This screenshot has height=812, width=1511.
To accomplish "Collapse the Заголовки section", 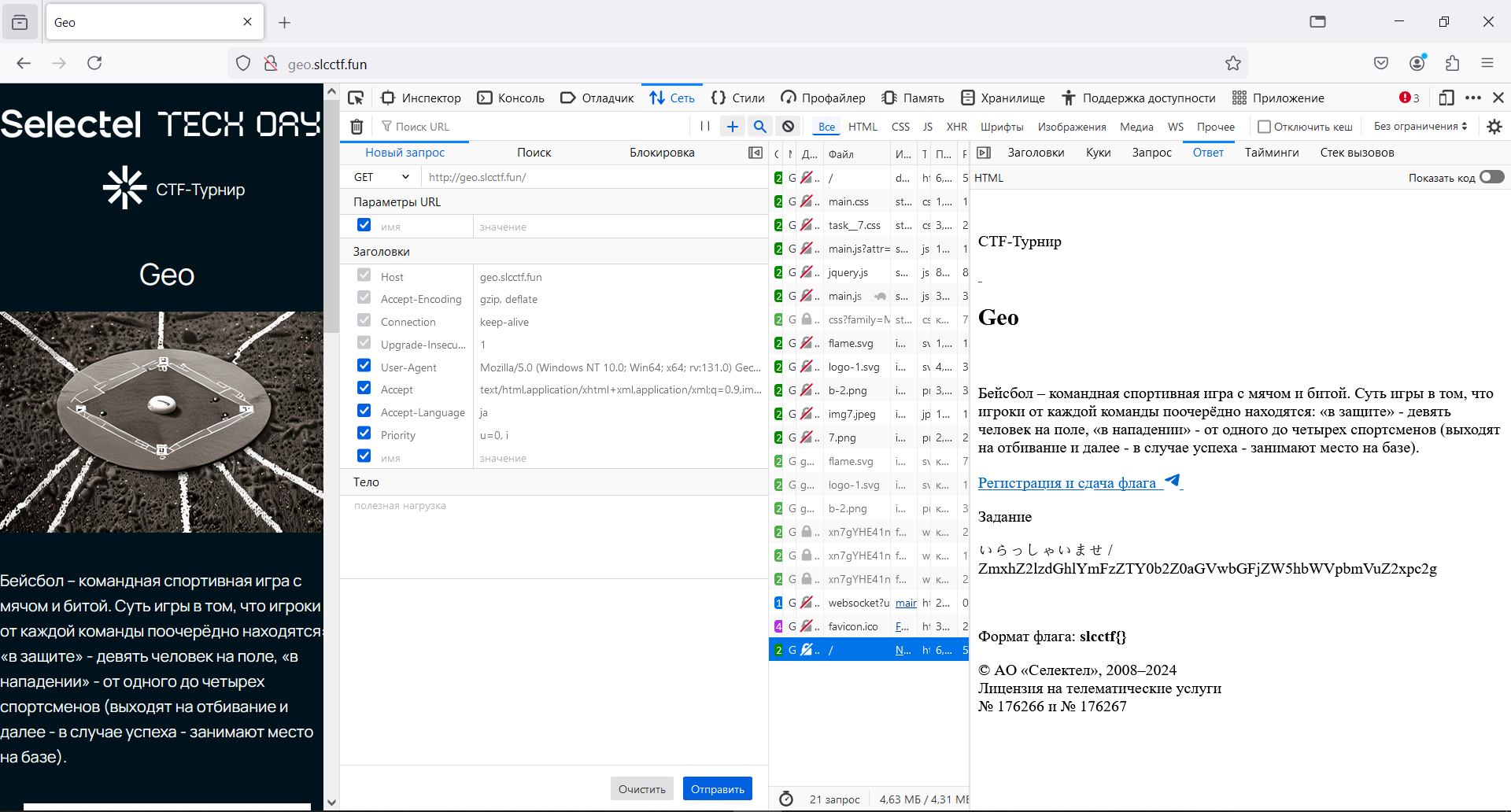I will 554,252.
